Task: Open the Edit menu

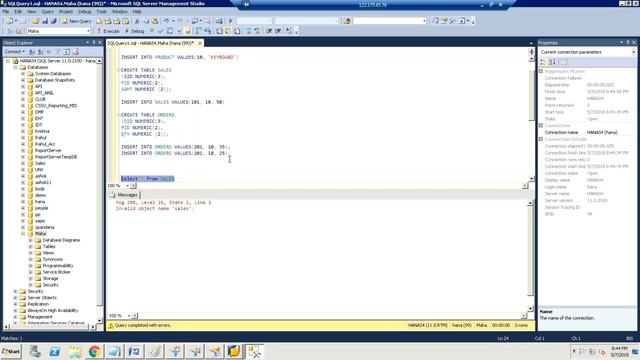Action: pos(18,12)
